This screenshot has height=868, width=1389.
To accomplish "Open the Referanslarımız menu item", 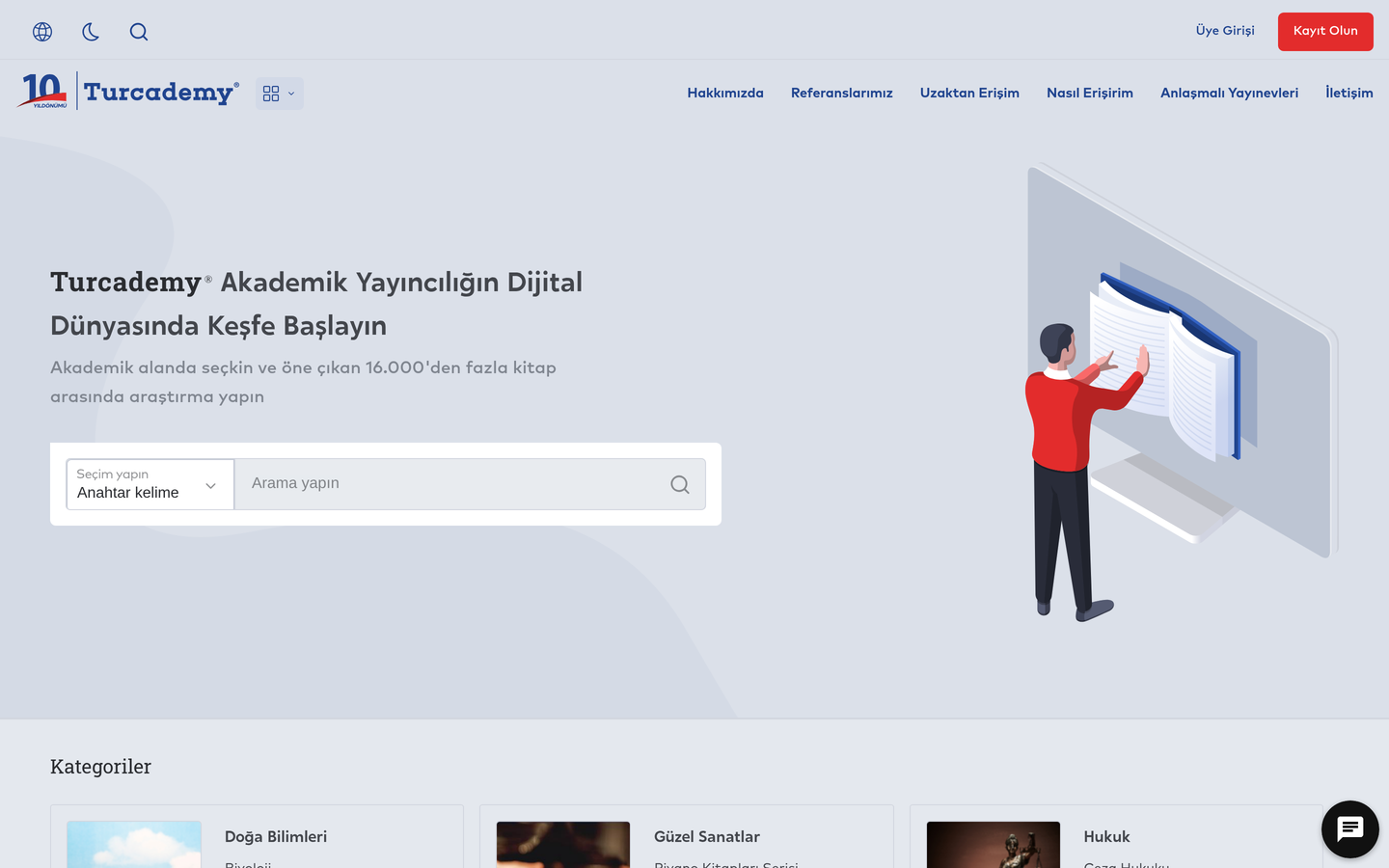I will (x=842, y=94).
